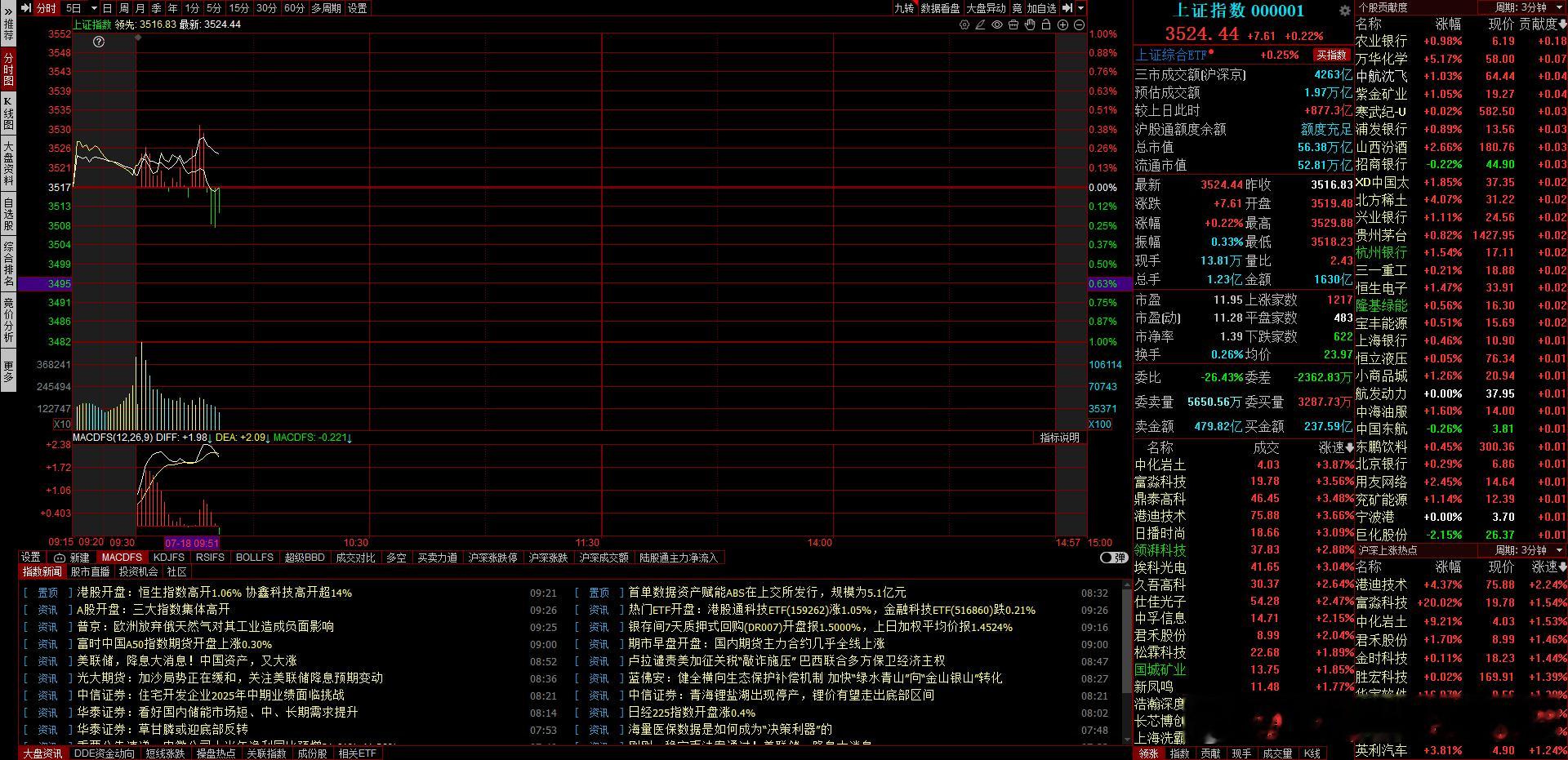The height and width of the screenshot is (760, 1568).
Task: Click the 07-18 09:51 time marker
Action: [x=192, y=543]
